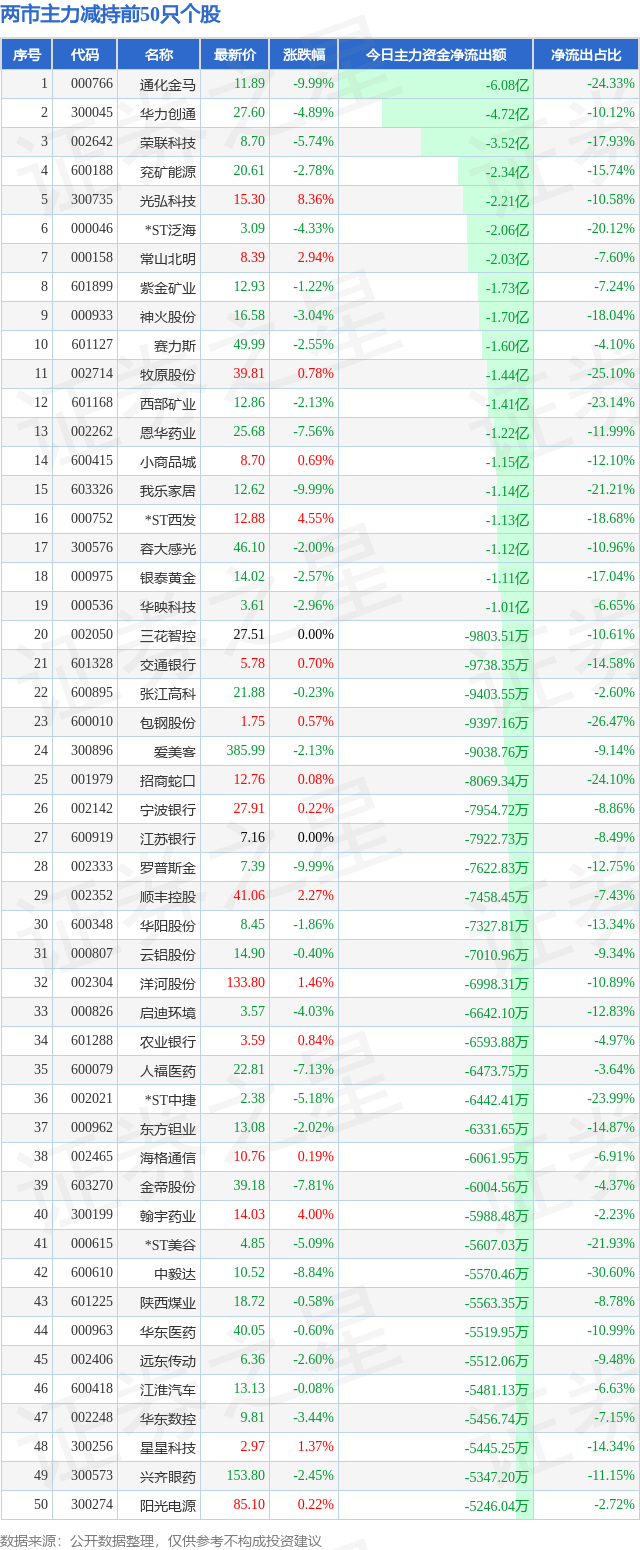Click stock name *ST泛海
Viewport: 640px width, 1550px height.
171,230
